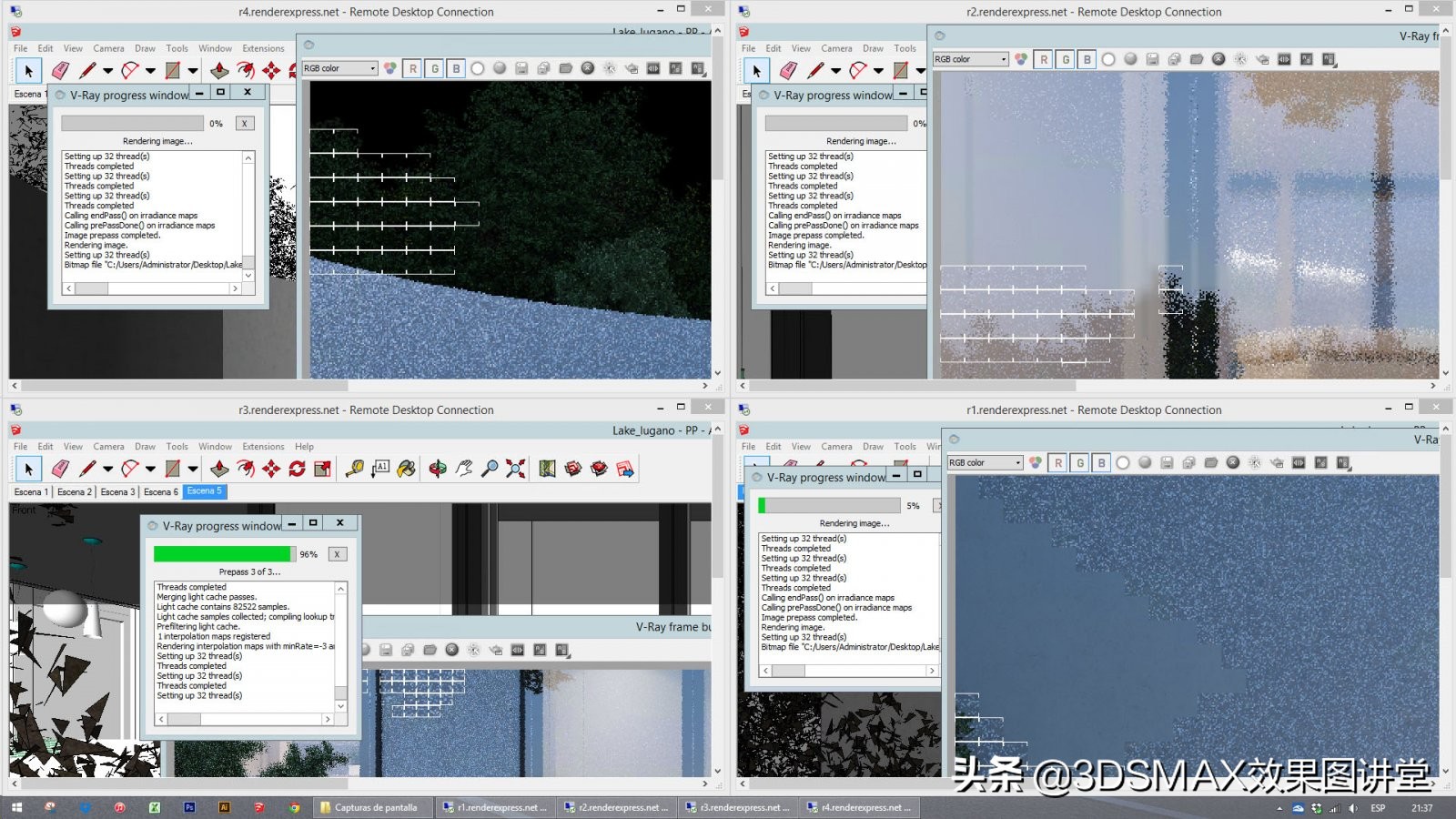The image size is (1456, 819).
Task: Open Capturas de pantalla in the taskbar
Action: click(369, 807)
